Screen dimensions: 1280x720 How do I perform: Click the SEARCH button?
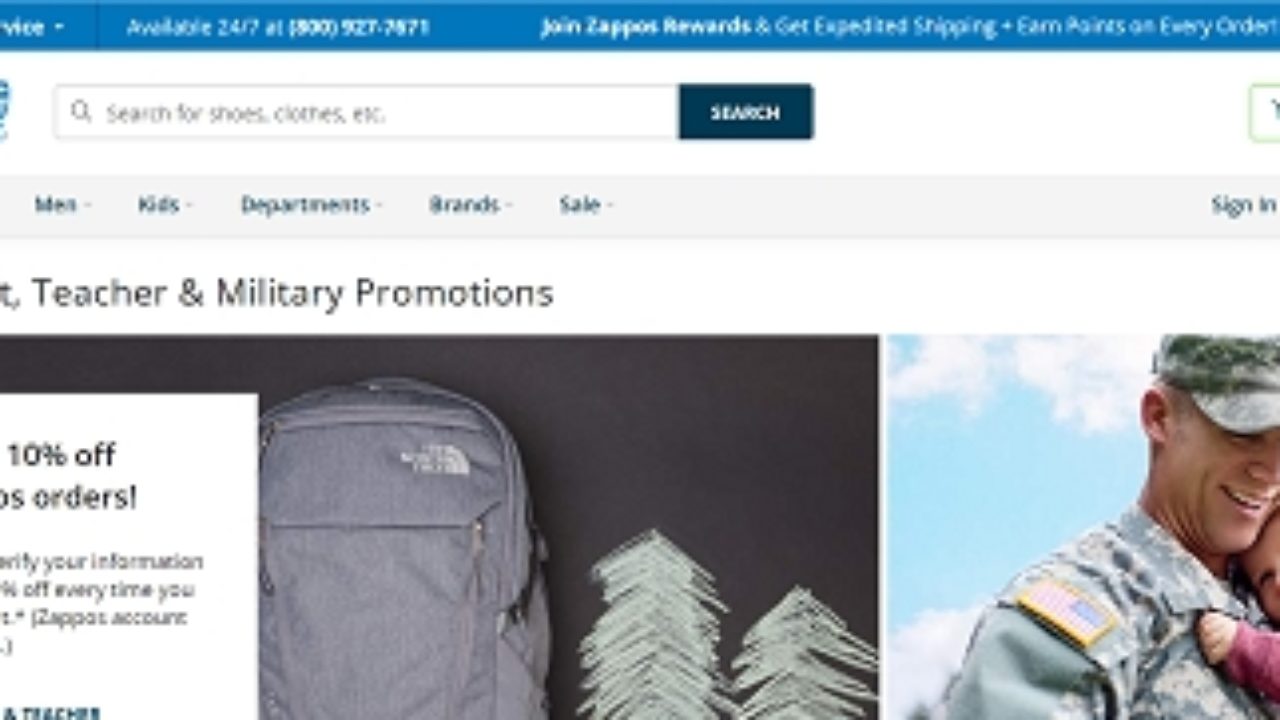point(745,112)
